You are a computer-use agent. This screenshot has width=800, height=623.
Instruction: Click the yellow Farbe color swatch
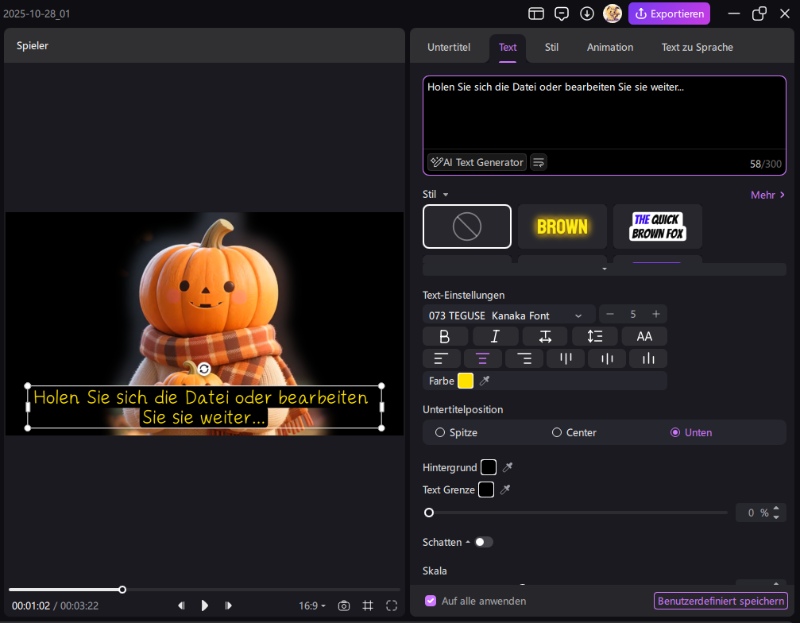click(x=465, y=381)
